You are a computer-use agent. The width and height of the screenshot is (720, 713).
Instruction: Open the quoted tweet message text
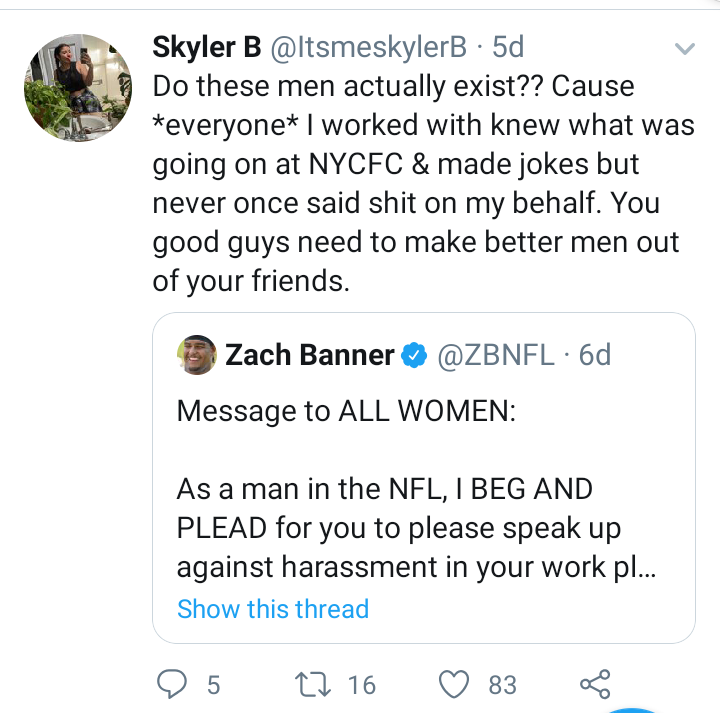[416, 489]
